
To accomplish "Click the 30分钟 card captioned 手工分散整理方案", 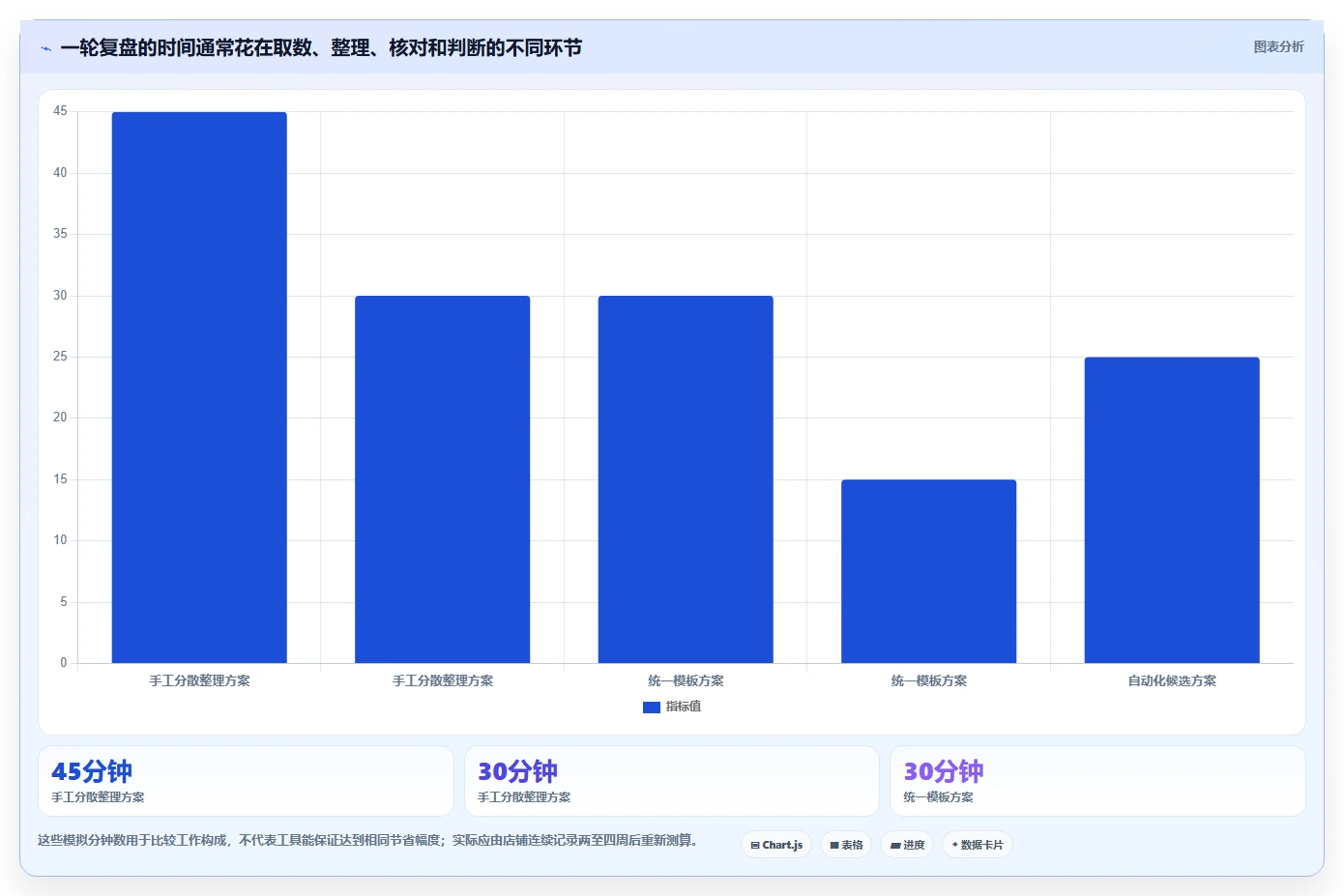I will (x=672, y=781).
